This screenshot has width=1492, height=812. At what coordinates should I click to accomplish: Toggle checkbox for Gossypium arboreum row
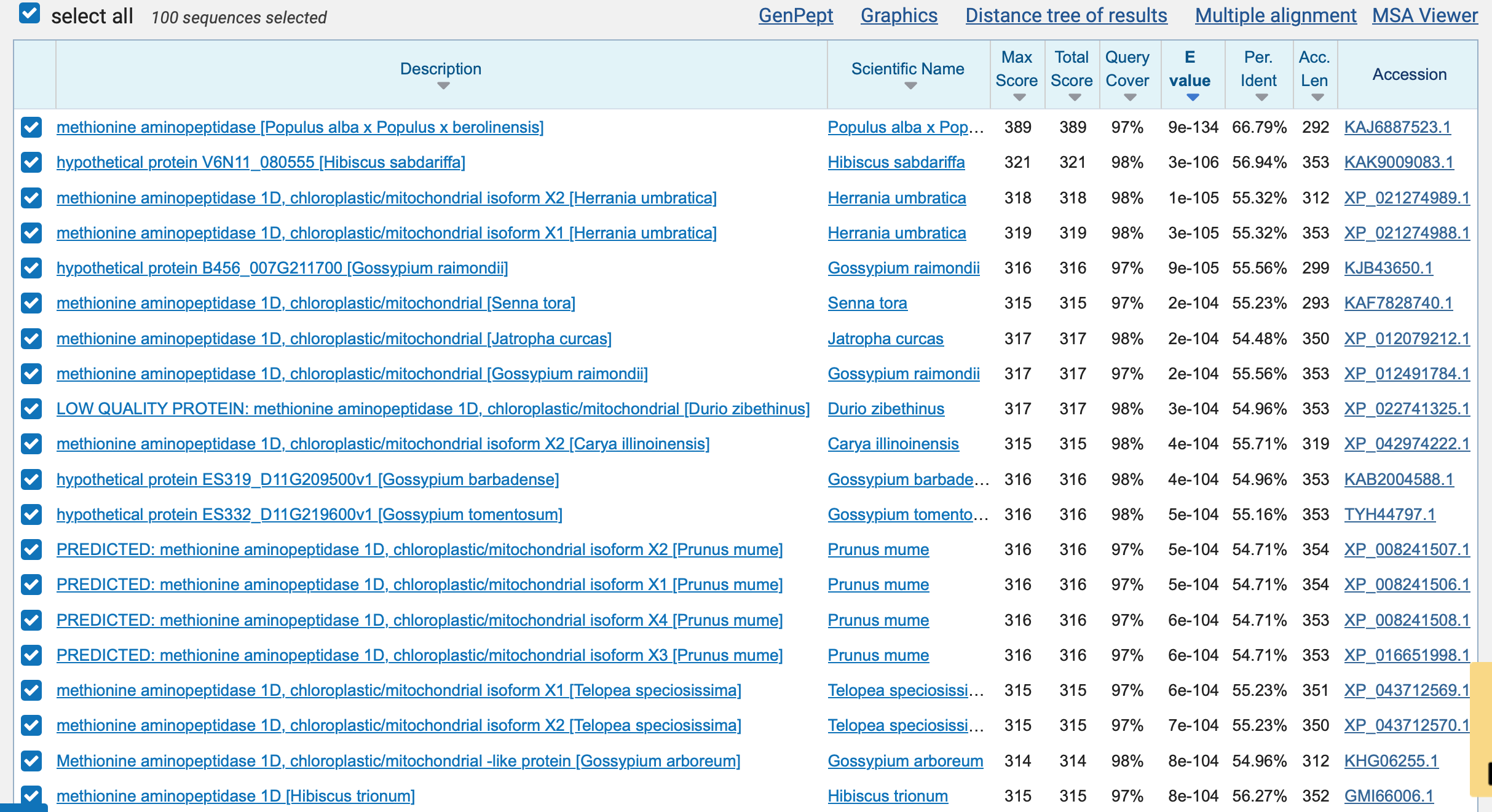pyautogui.click(x=31, y=761)
